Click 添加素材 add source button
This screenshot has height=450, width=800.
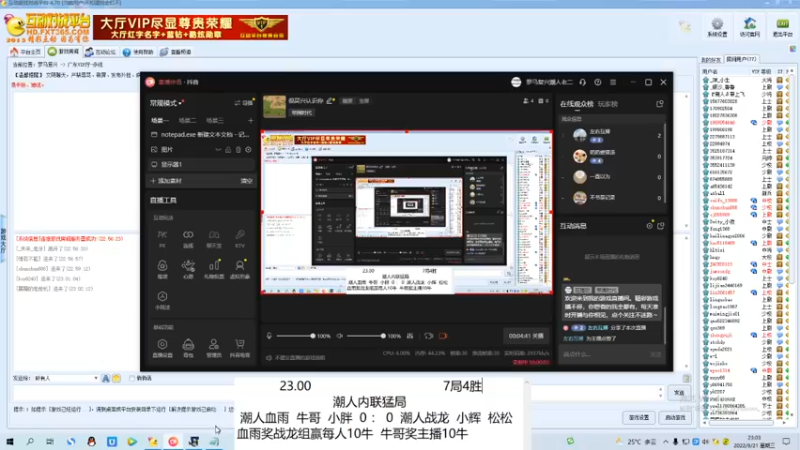[x=166, y=181]
